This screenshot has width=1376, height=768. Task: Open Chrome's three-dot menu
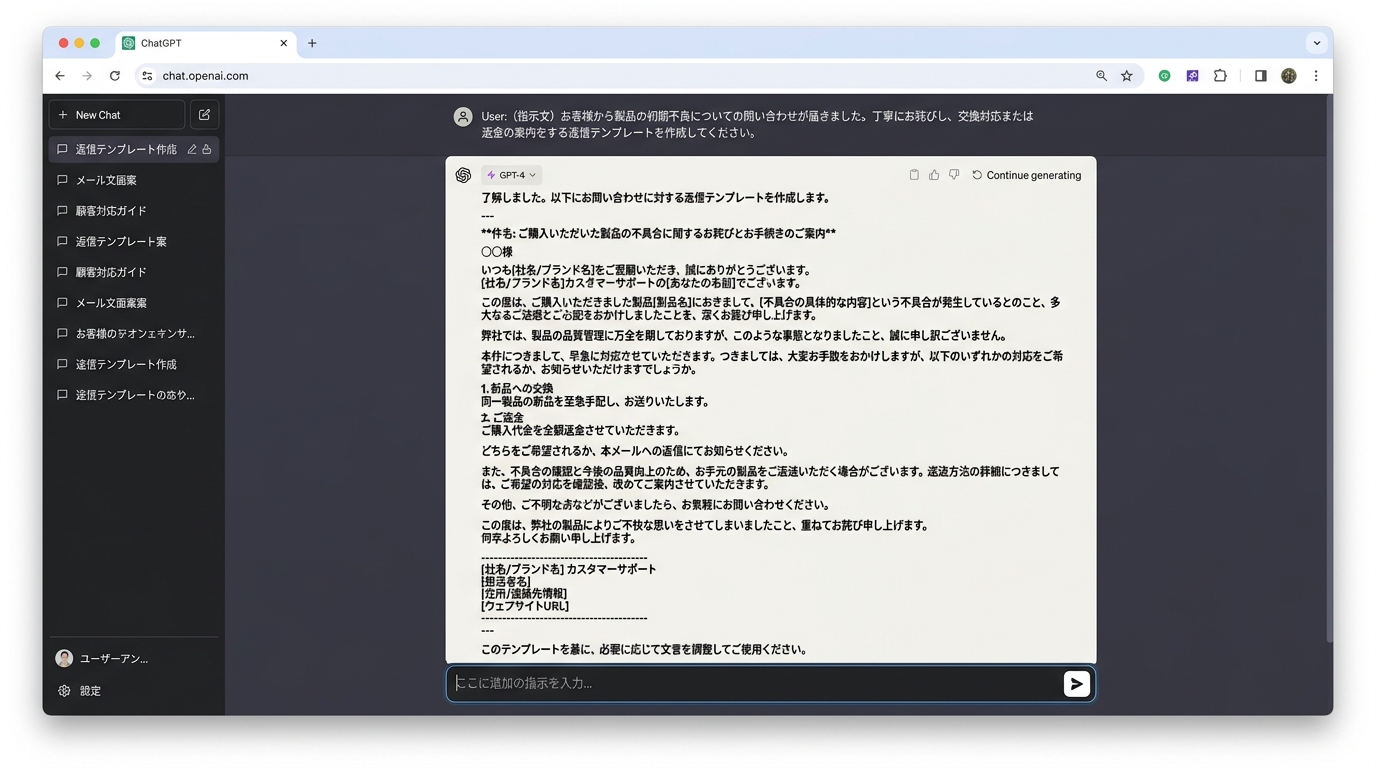(x=1316, y=76)
